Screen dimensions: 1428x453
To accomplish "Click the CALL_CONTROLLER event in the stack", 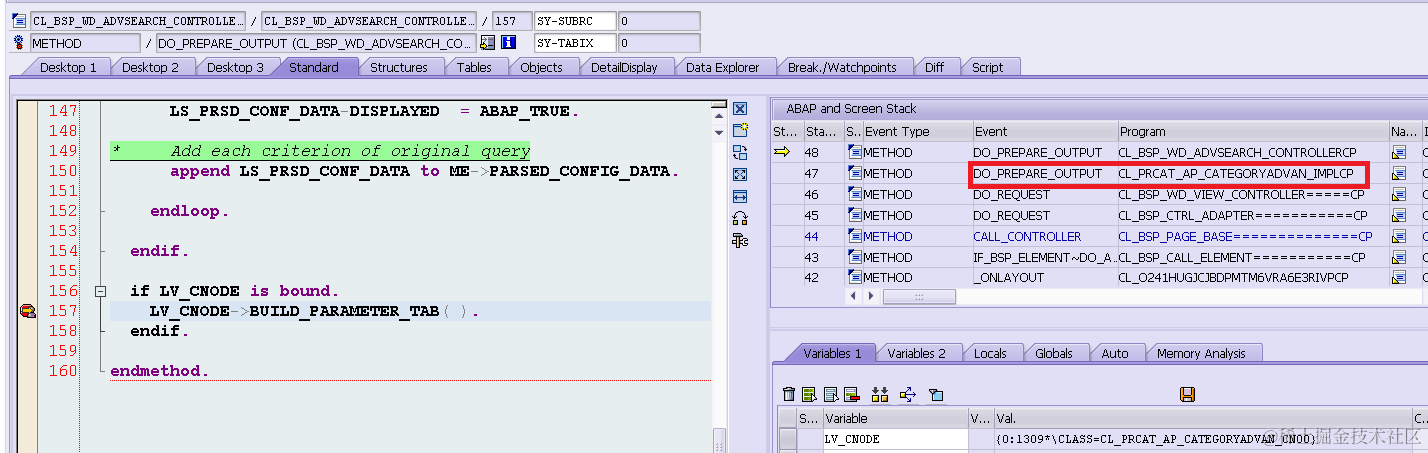I will [1027, 237].
